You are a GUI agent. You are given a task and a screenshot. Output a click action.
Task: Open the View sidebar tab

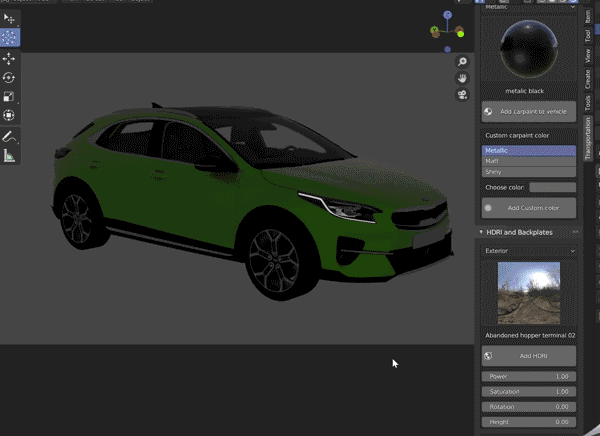click(588, 56)
